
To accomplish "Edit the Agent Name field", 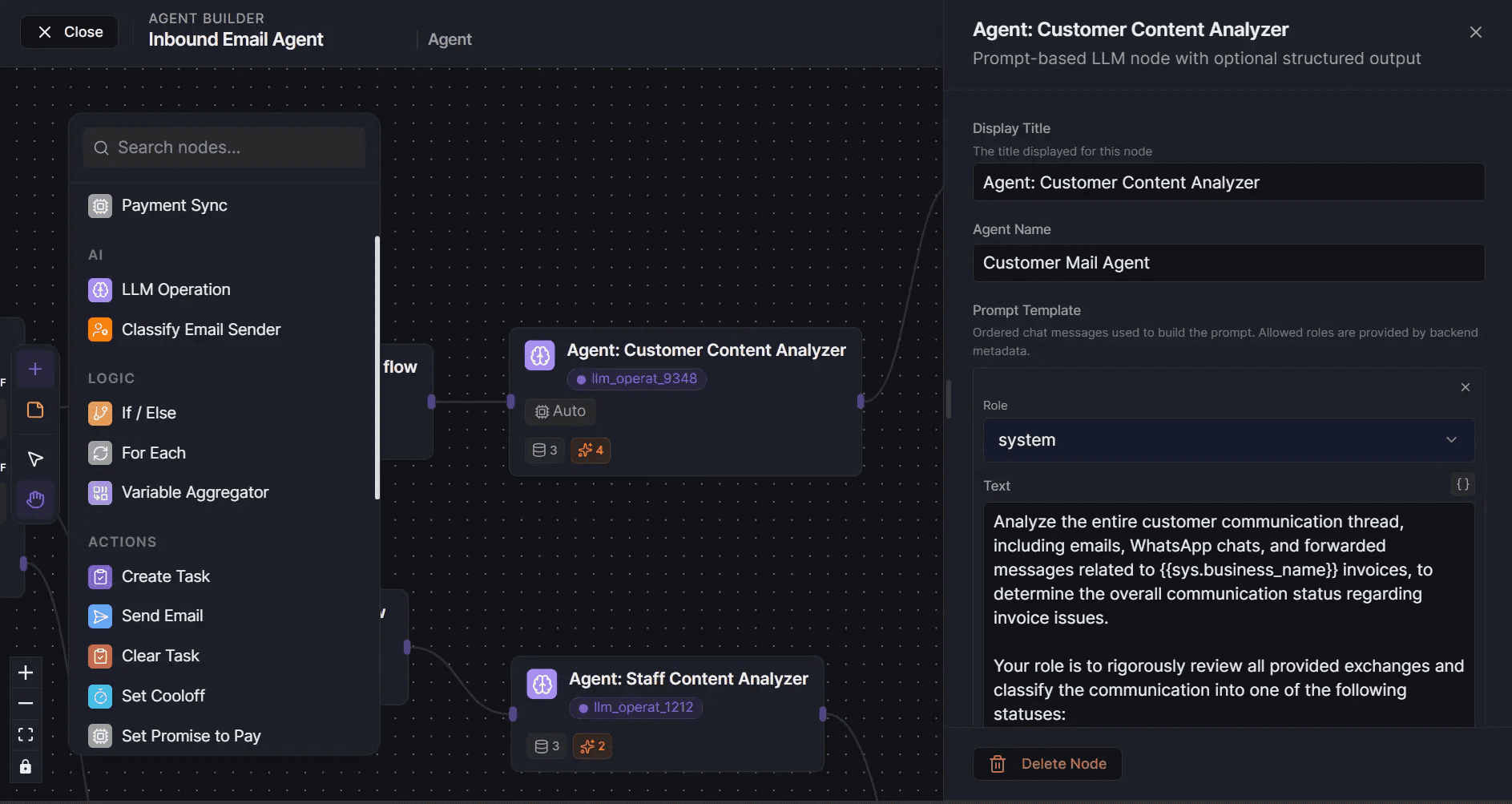I will (1228, 263).
